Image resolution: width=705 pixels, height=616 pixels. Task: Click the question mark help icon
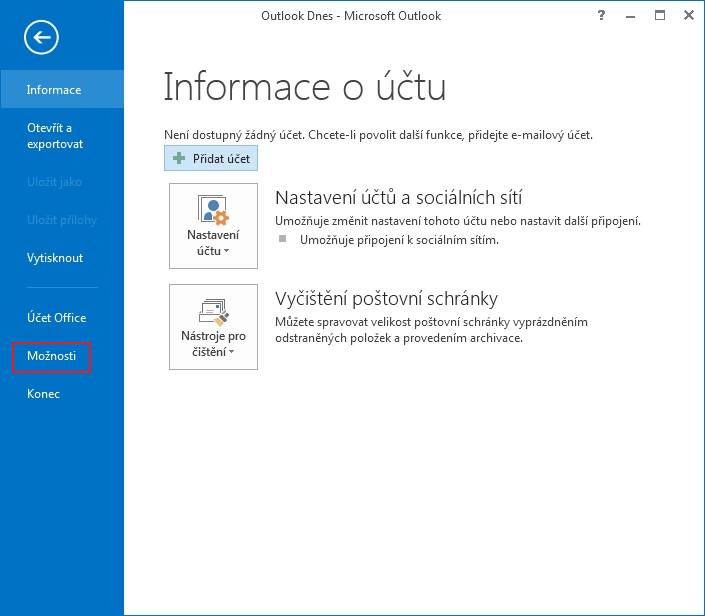click(601, 16)
